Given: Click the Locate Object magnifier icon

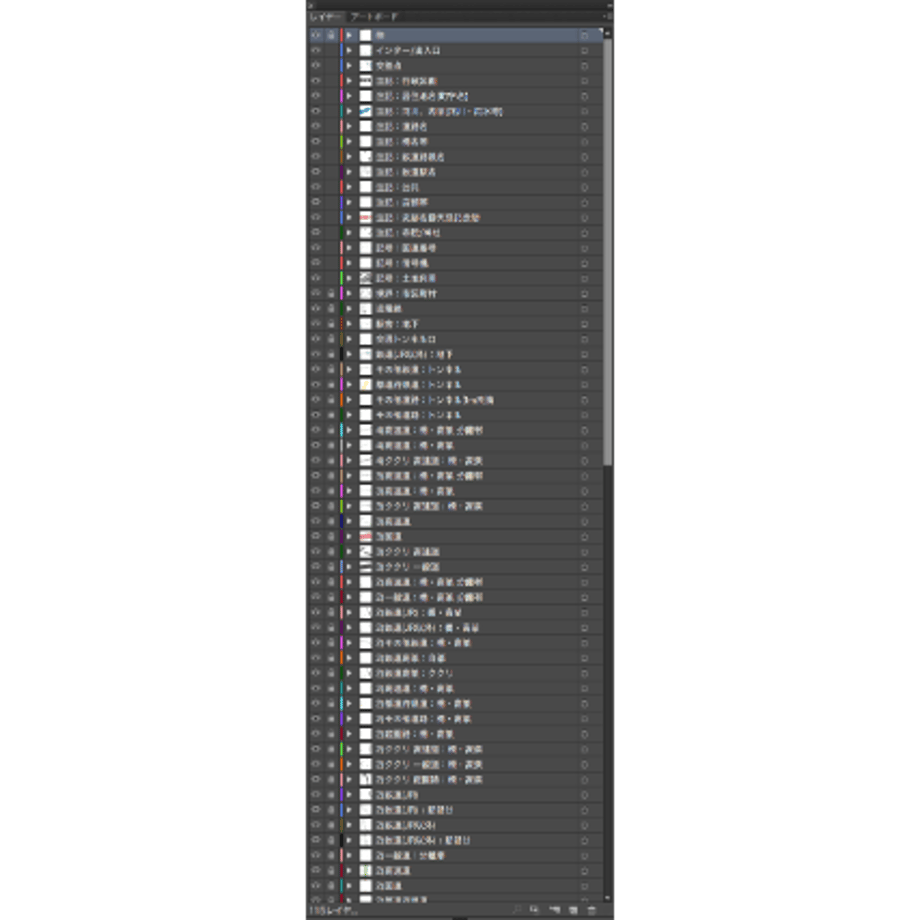Looking at the screenshot, I should (x=516, y=910).
